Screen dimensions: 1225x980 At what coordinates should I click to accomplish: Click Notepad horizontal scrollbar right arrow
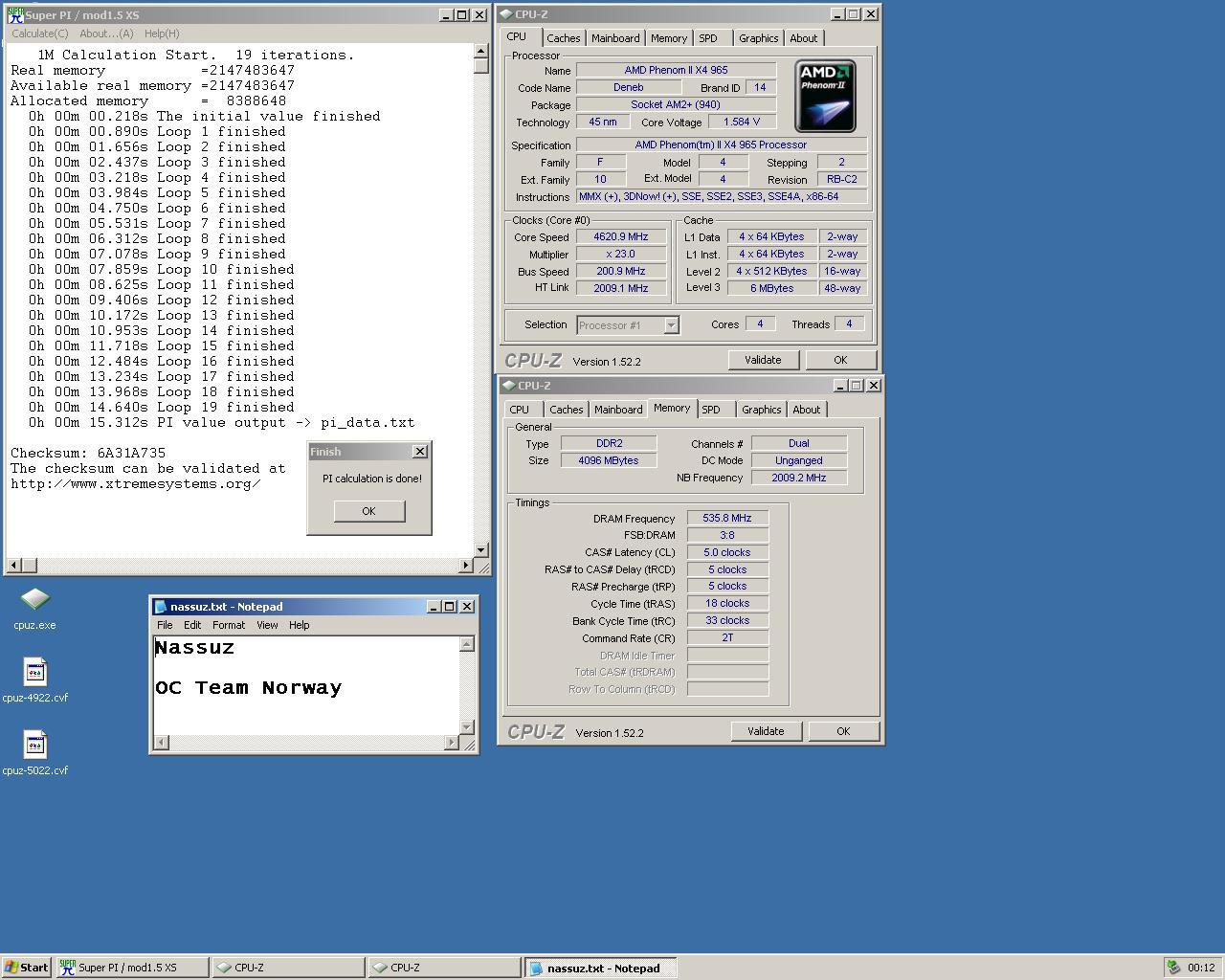tap(452, 743)
